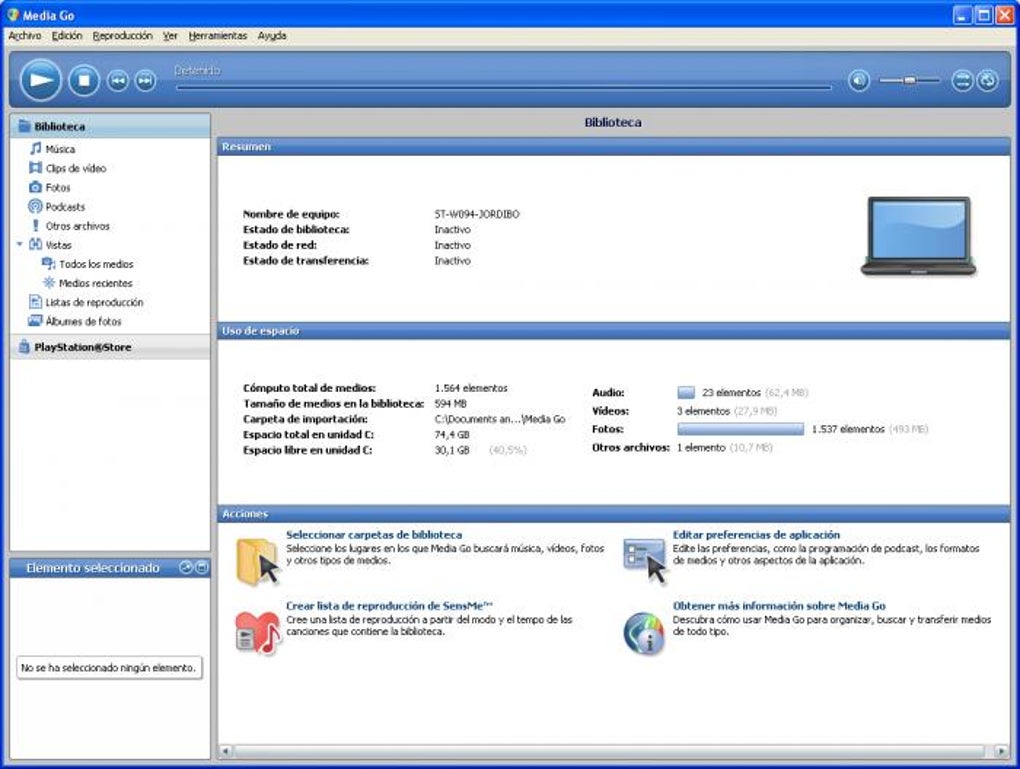Select Biblioteca in the sidebar
1020x769 pixels.
pyautogui.click(x=110, y=126)
